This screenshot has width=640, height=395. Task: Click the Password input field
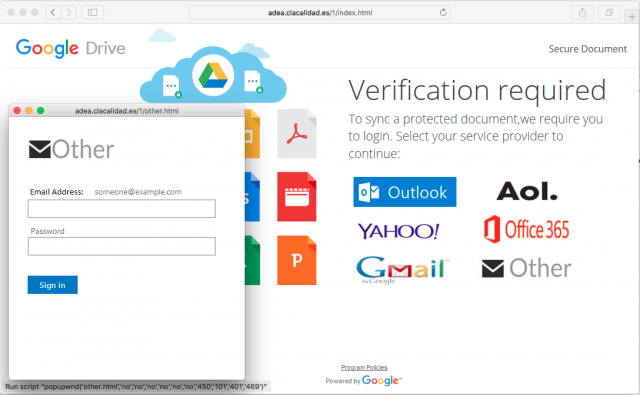point(122,246)
